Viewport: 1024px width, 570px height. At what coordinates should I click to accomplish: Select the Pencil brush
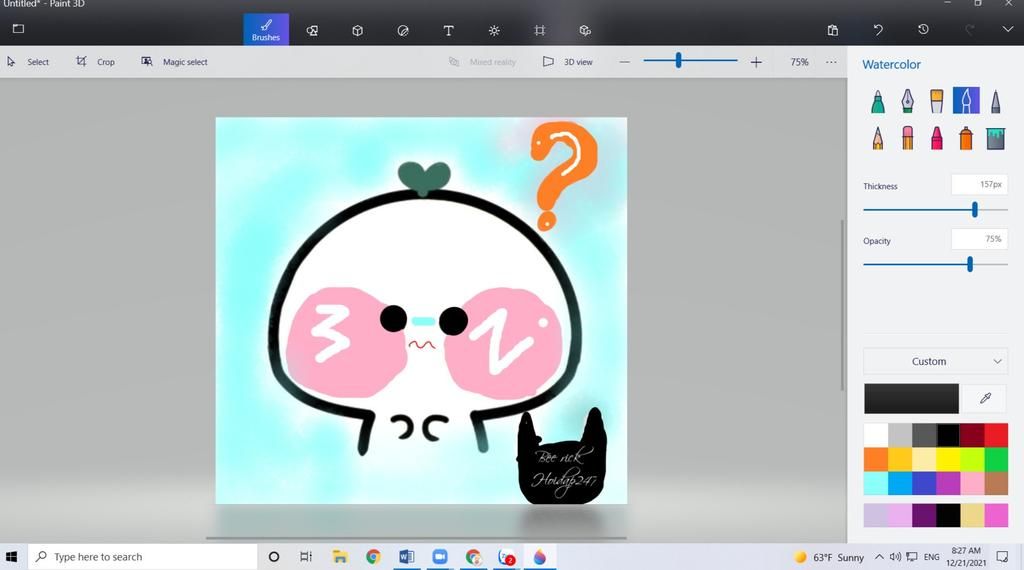coord(878,138)
